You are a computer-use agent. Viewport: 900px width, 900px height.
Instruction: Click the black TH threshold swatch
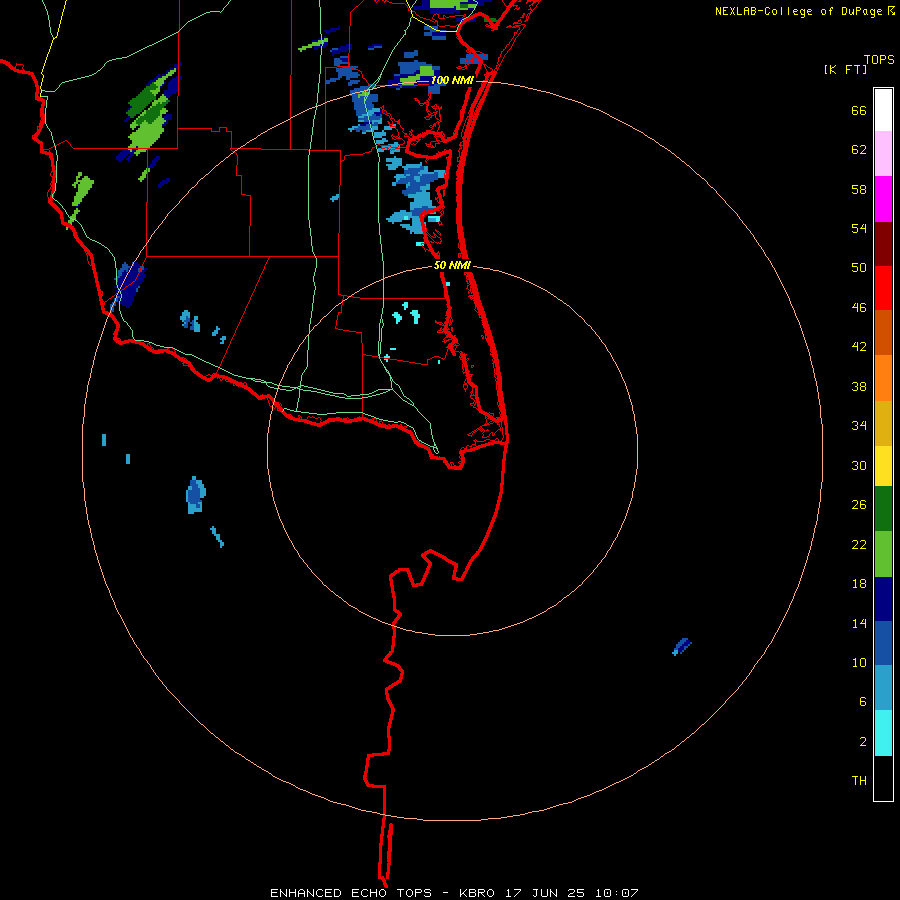pyautogui.click(x=883, y=778)
